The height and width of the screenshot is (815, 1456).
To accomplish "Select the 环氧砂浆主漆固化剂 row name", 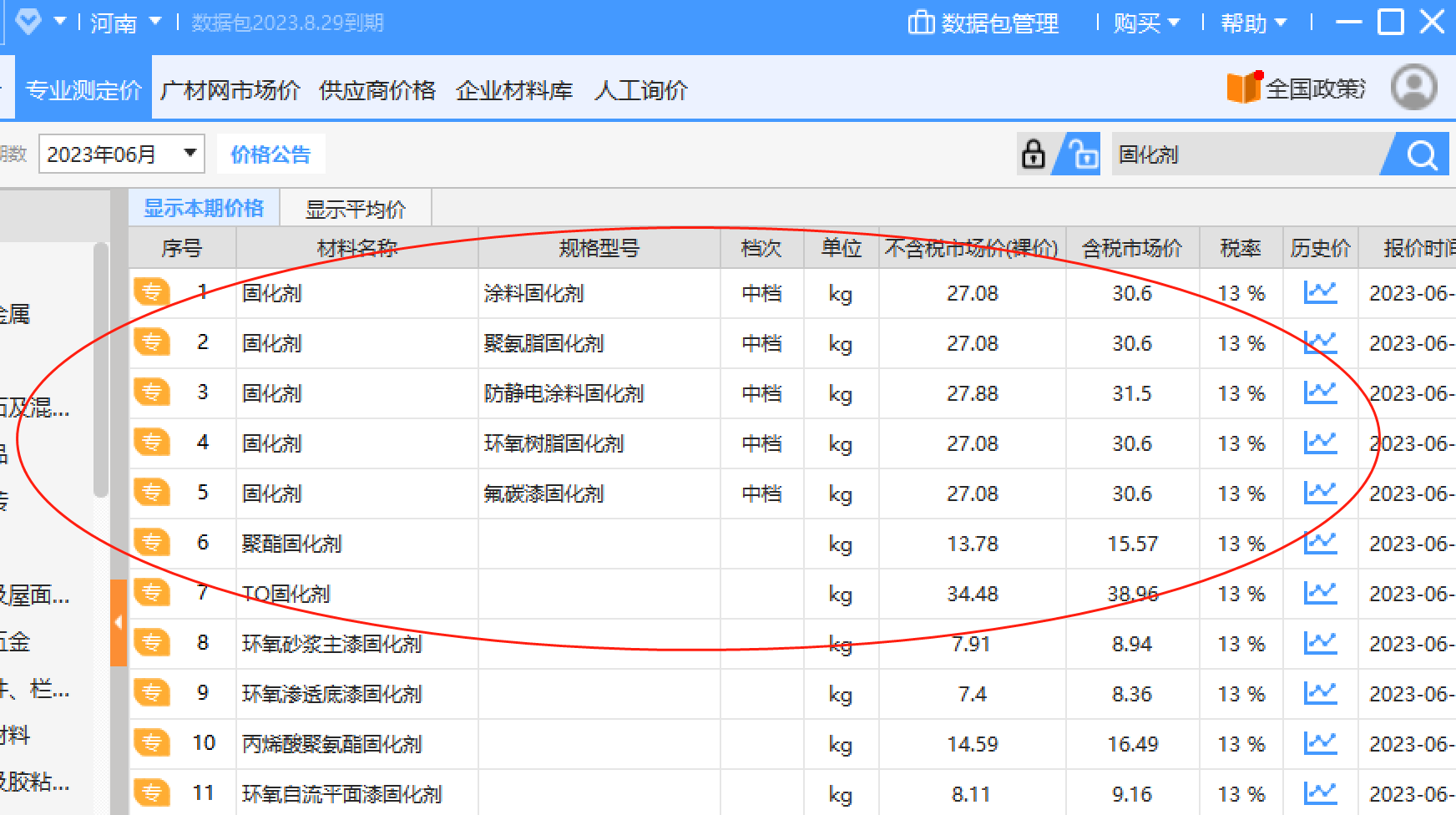I will (331, 644).
